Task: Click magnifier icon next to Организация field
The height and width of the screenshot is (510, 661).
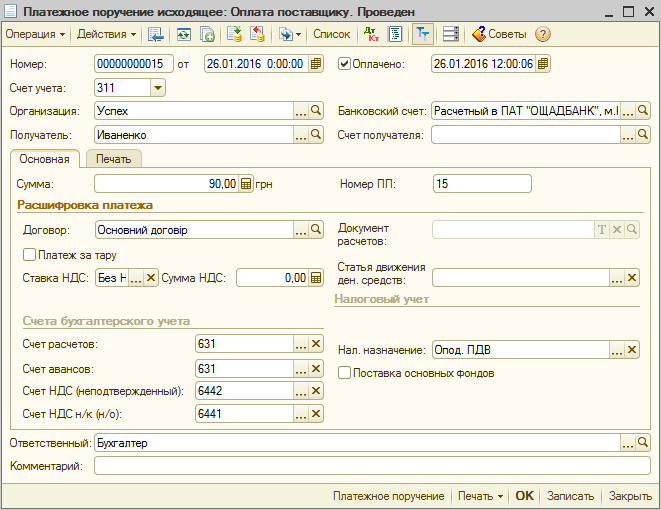Action: point(317,110)
